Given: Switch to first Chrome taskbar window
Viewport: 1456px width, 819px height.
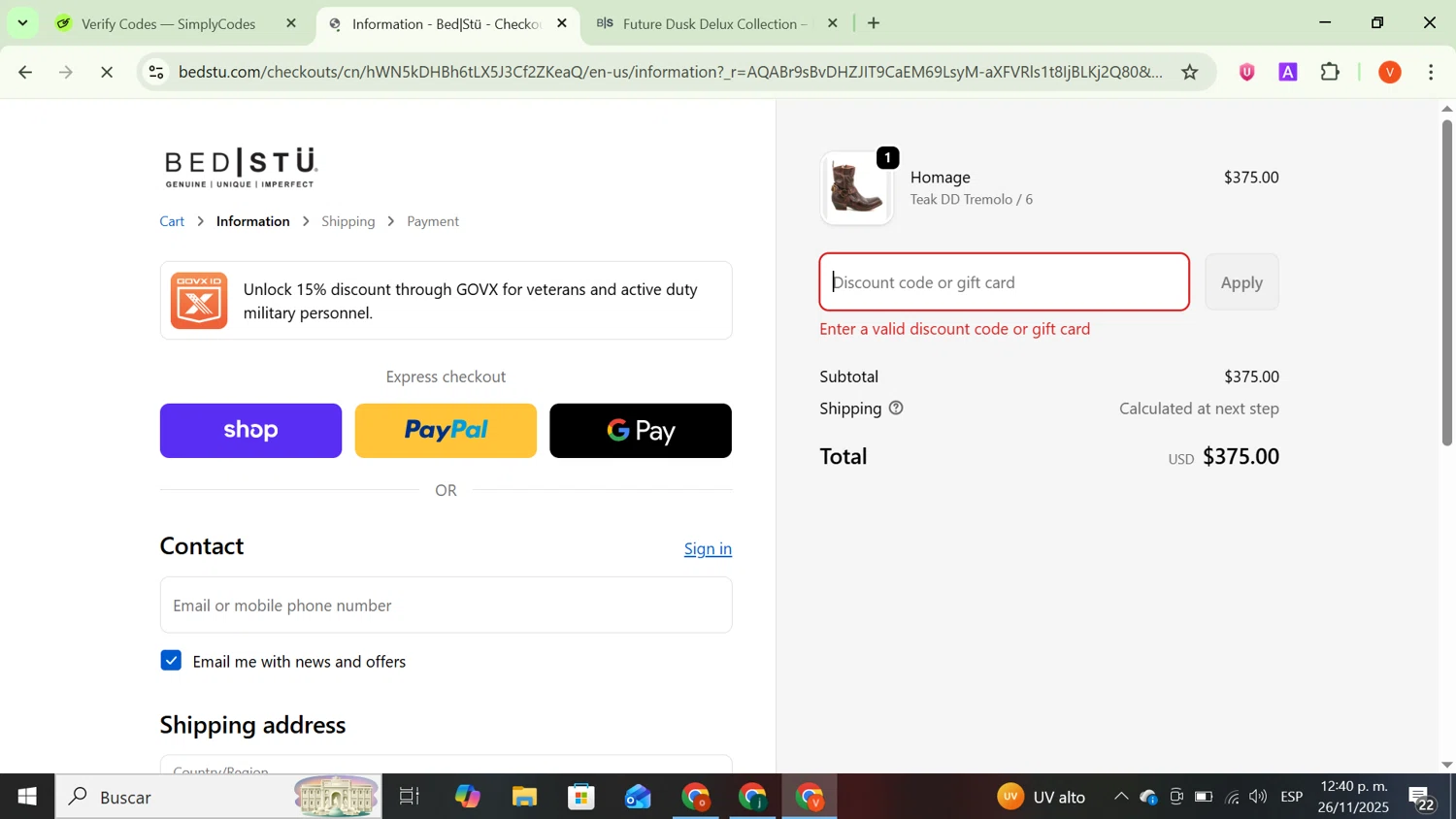Looking at the screenshot, I should pyautogui.click(x=696, y=797).
